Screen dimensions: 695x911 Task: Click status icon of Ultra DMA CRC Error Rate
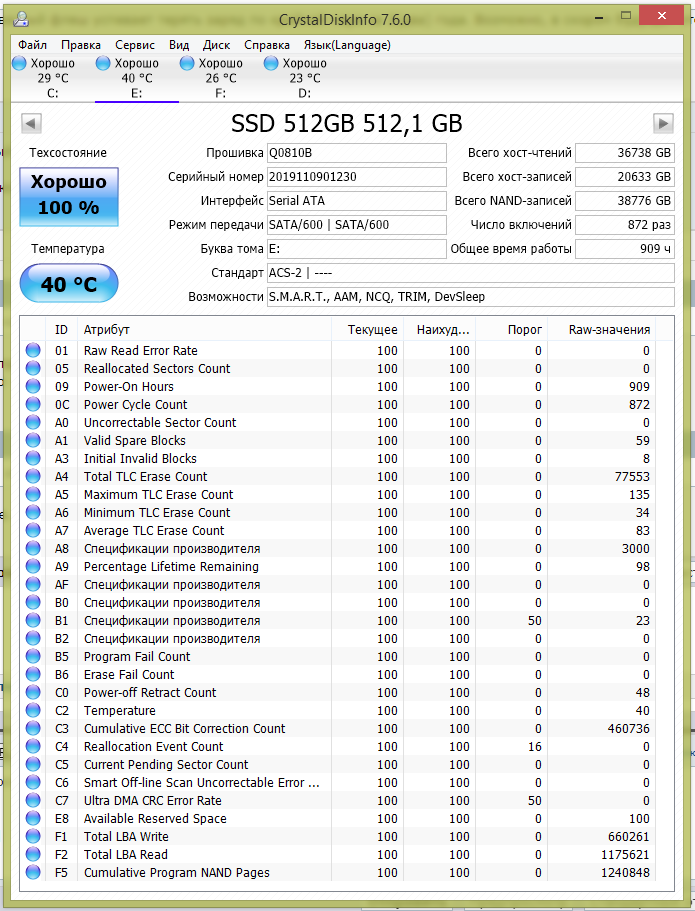click(x=33, y=801)
